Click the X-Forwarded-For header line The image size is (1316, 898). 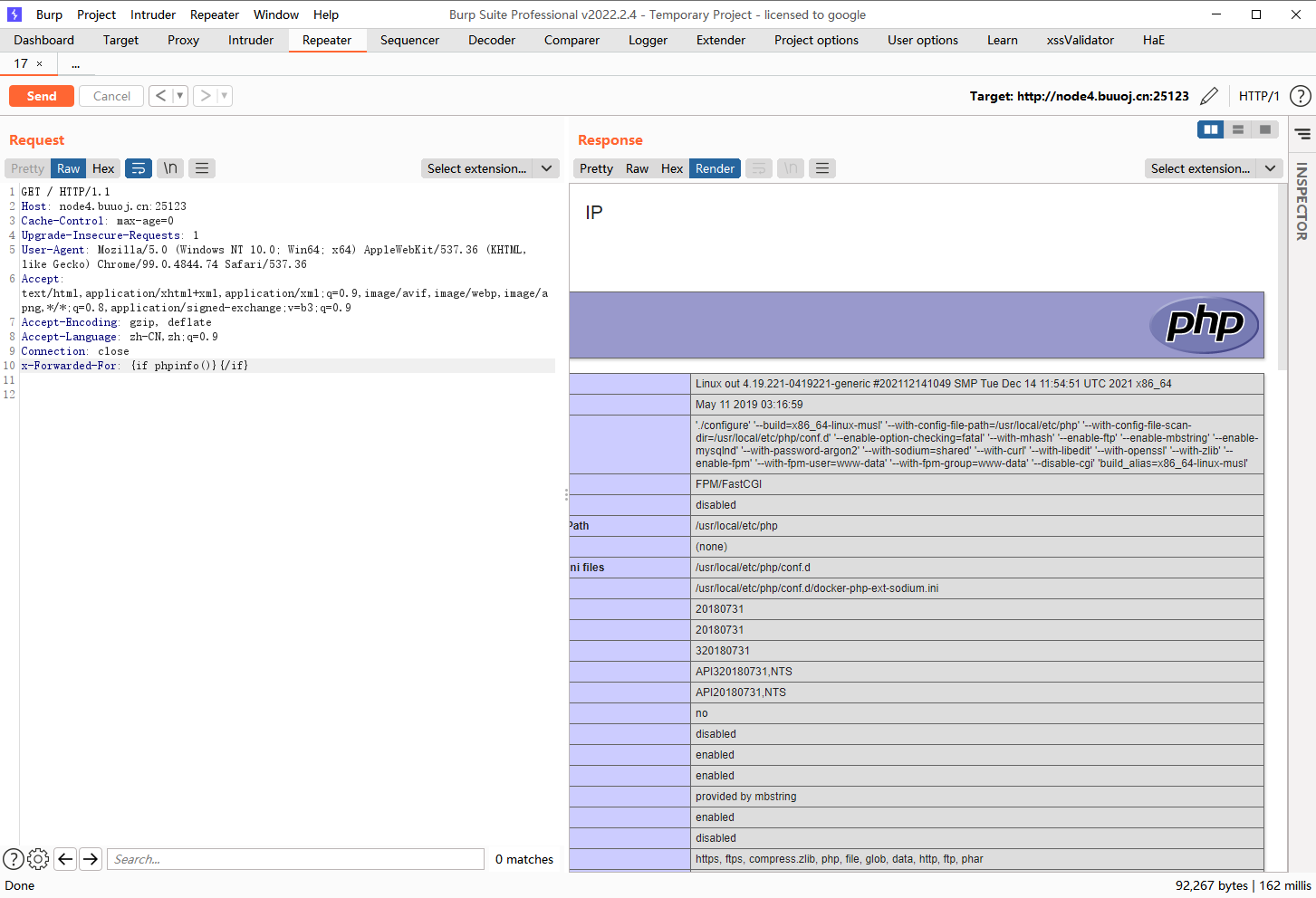click(288, 366)
